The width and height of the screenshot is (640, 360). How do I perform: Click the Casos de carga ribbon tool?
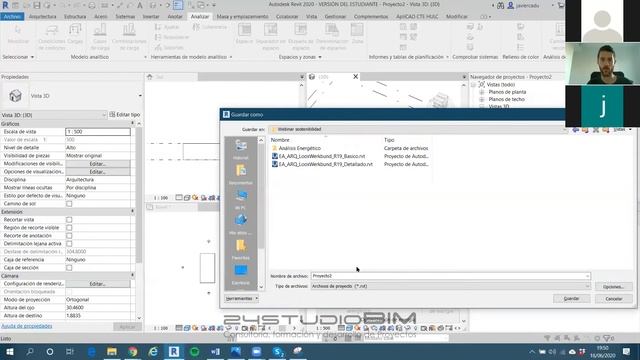[100, 36]
